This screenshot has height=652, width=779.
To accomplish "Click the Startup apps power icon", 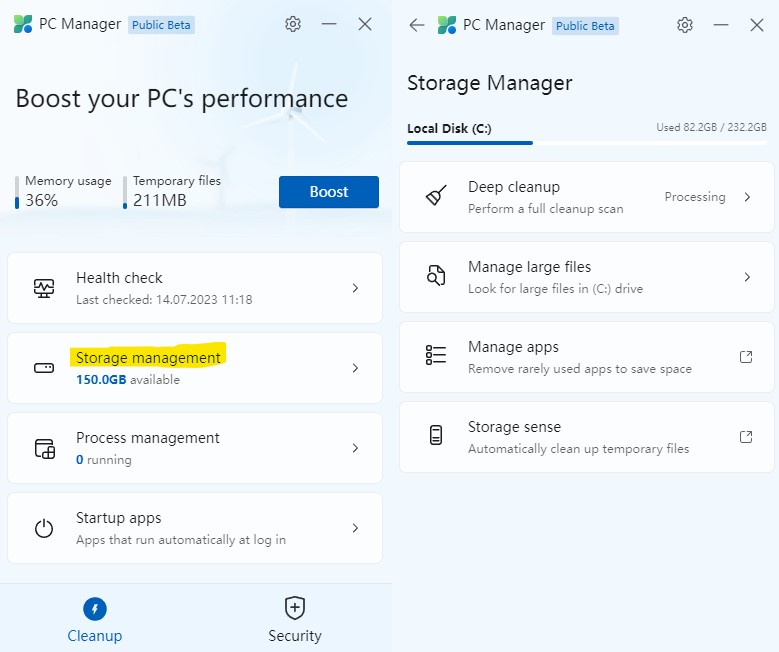I will point(44,528).
